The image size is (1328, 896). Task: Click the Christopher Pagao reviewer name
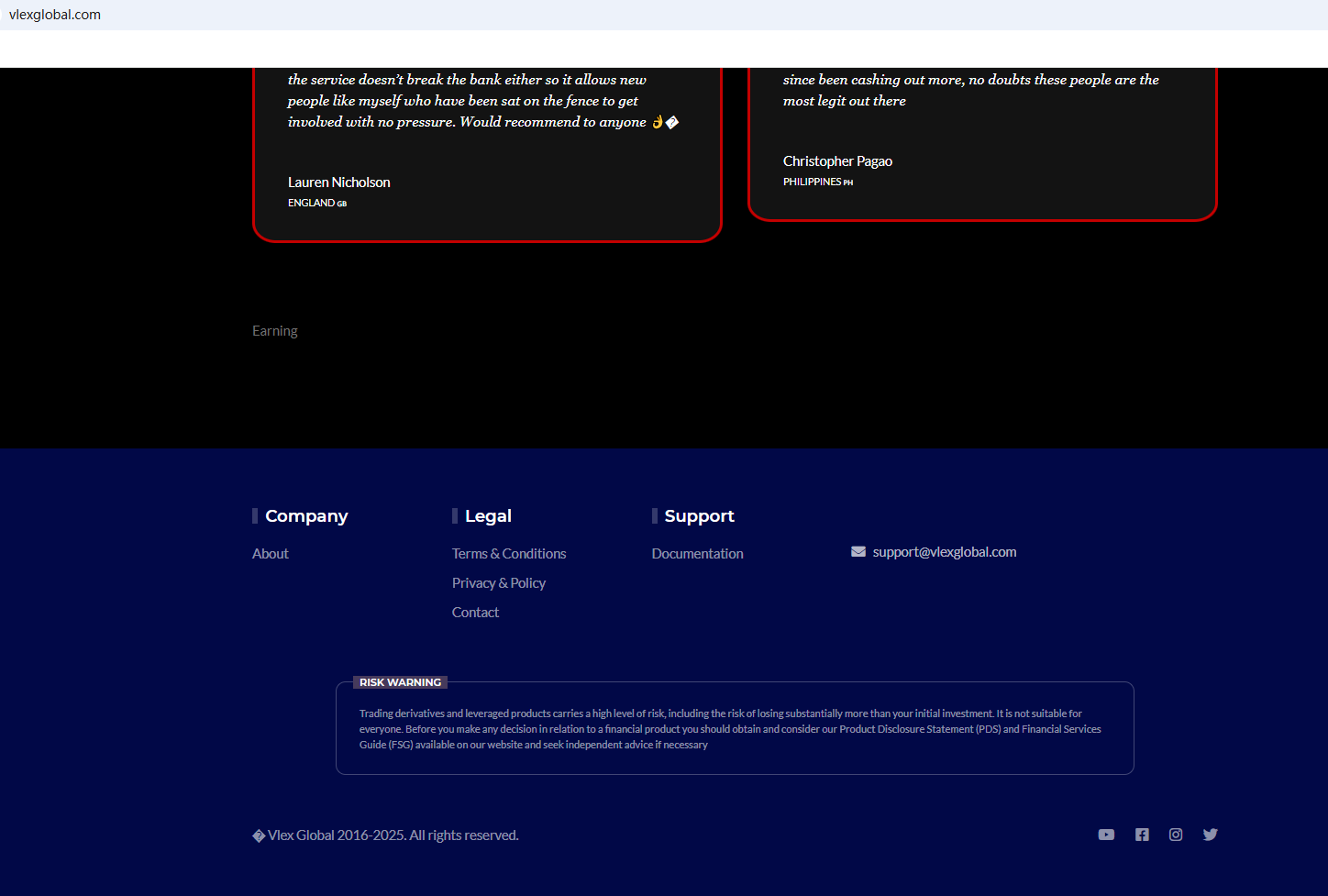click(x=837, y=161)
